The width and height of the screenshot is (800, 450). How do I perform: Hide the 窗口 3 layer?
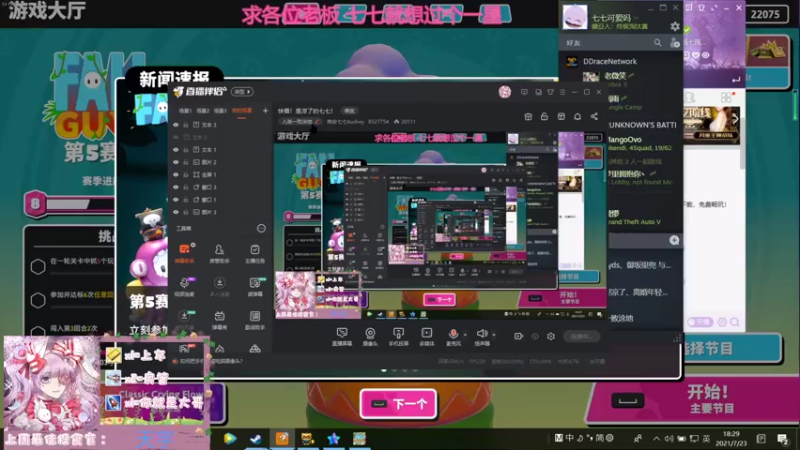(176, 187)
